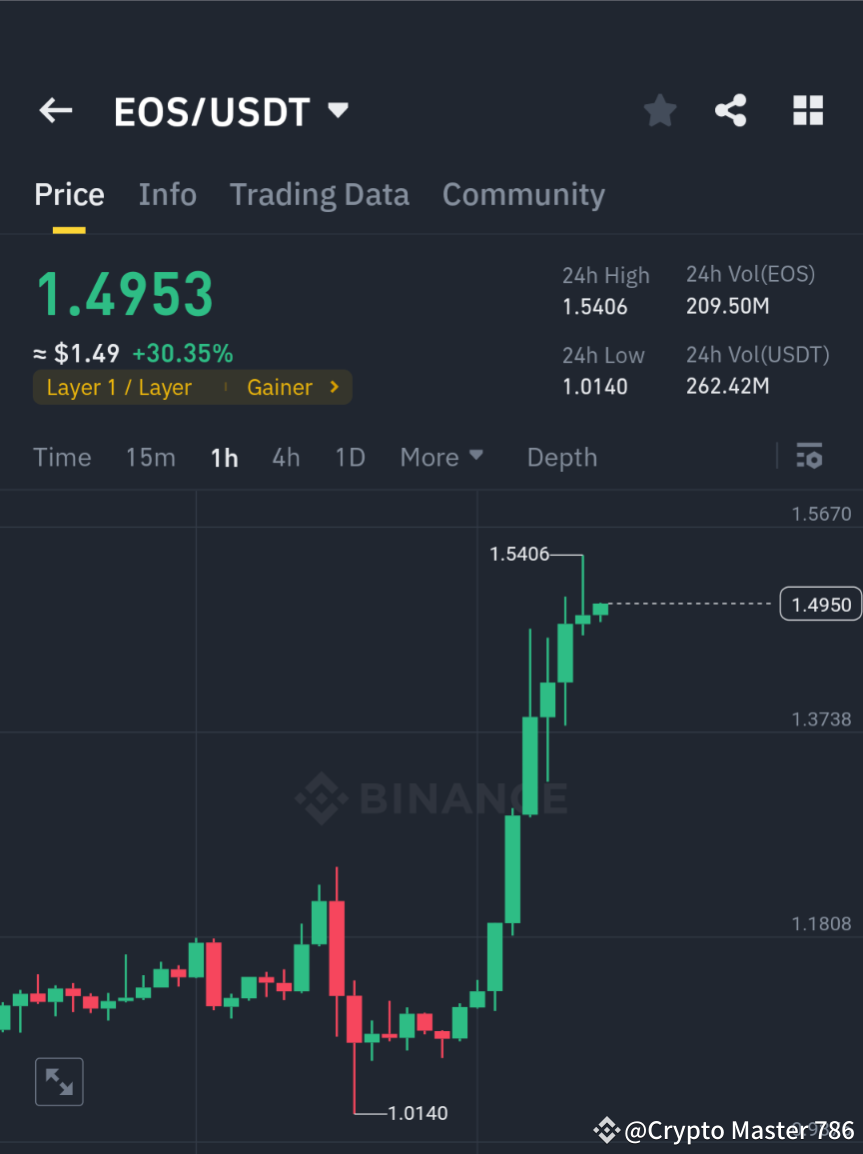The width and height of the screenshot is (863, 1154).
Task: Add EOS/USDT to favorites via star icon
Action: [x=659, y=110]
